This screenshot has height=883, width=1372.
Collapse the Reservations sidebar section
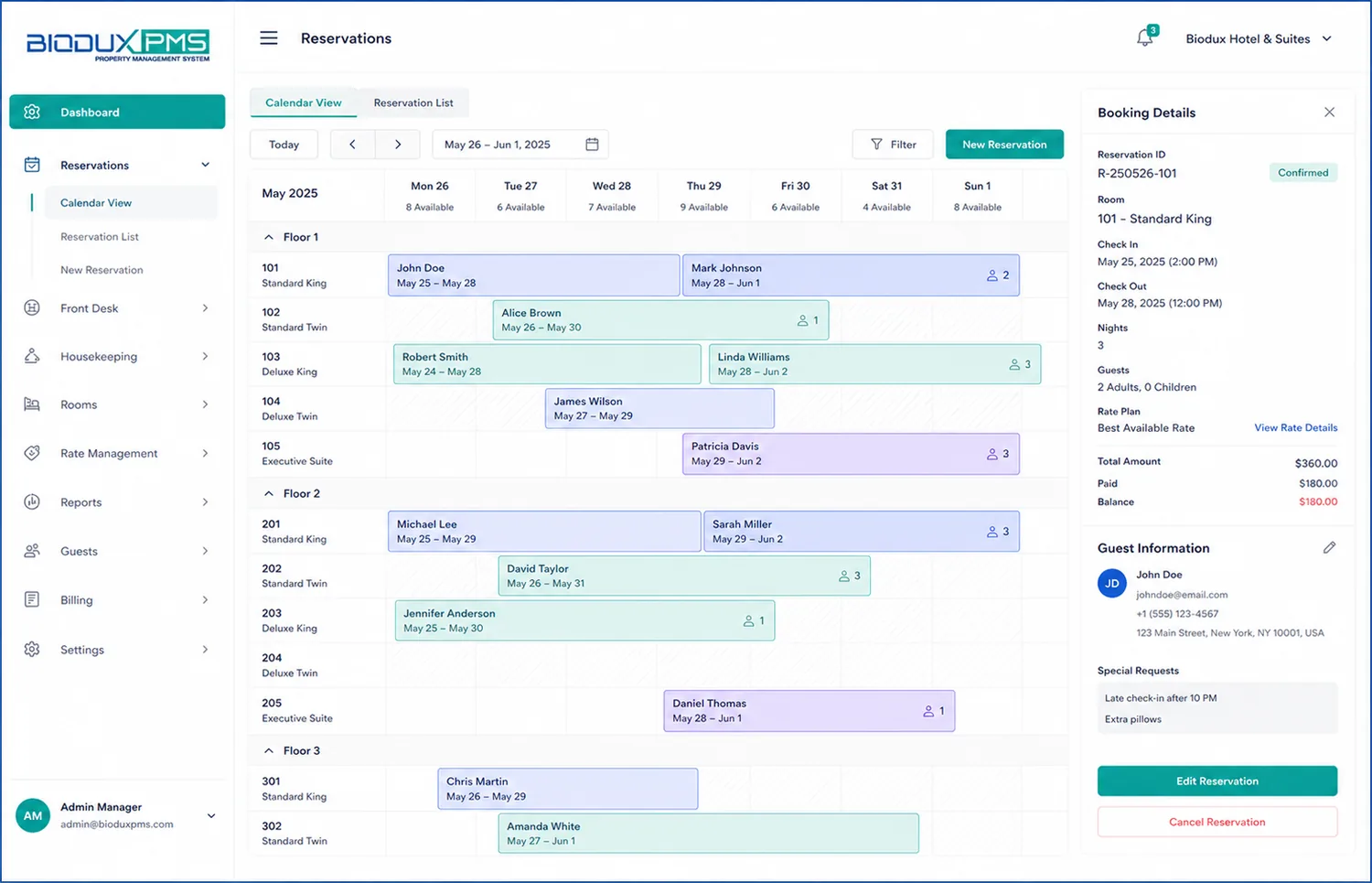206,165
